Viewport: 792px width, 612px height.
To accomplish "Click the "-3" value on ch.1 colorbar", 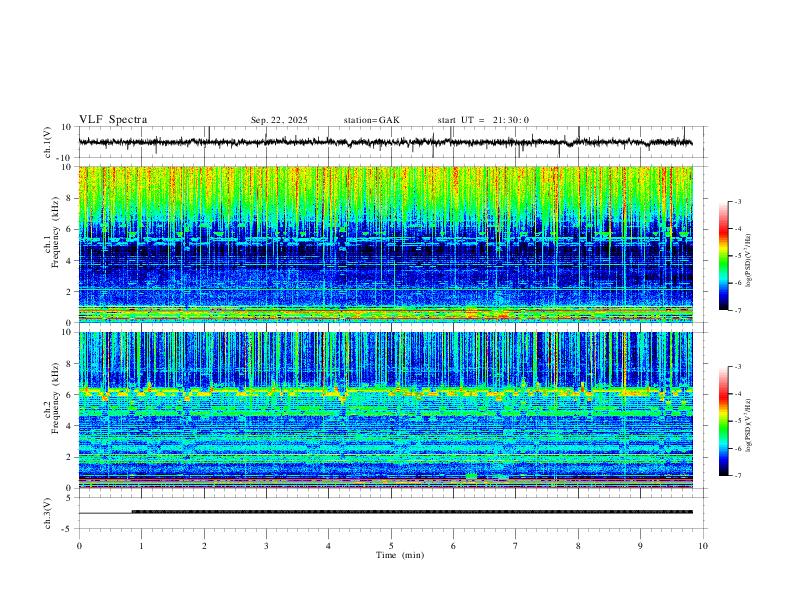I will pos(737,201).
